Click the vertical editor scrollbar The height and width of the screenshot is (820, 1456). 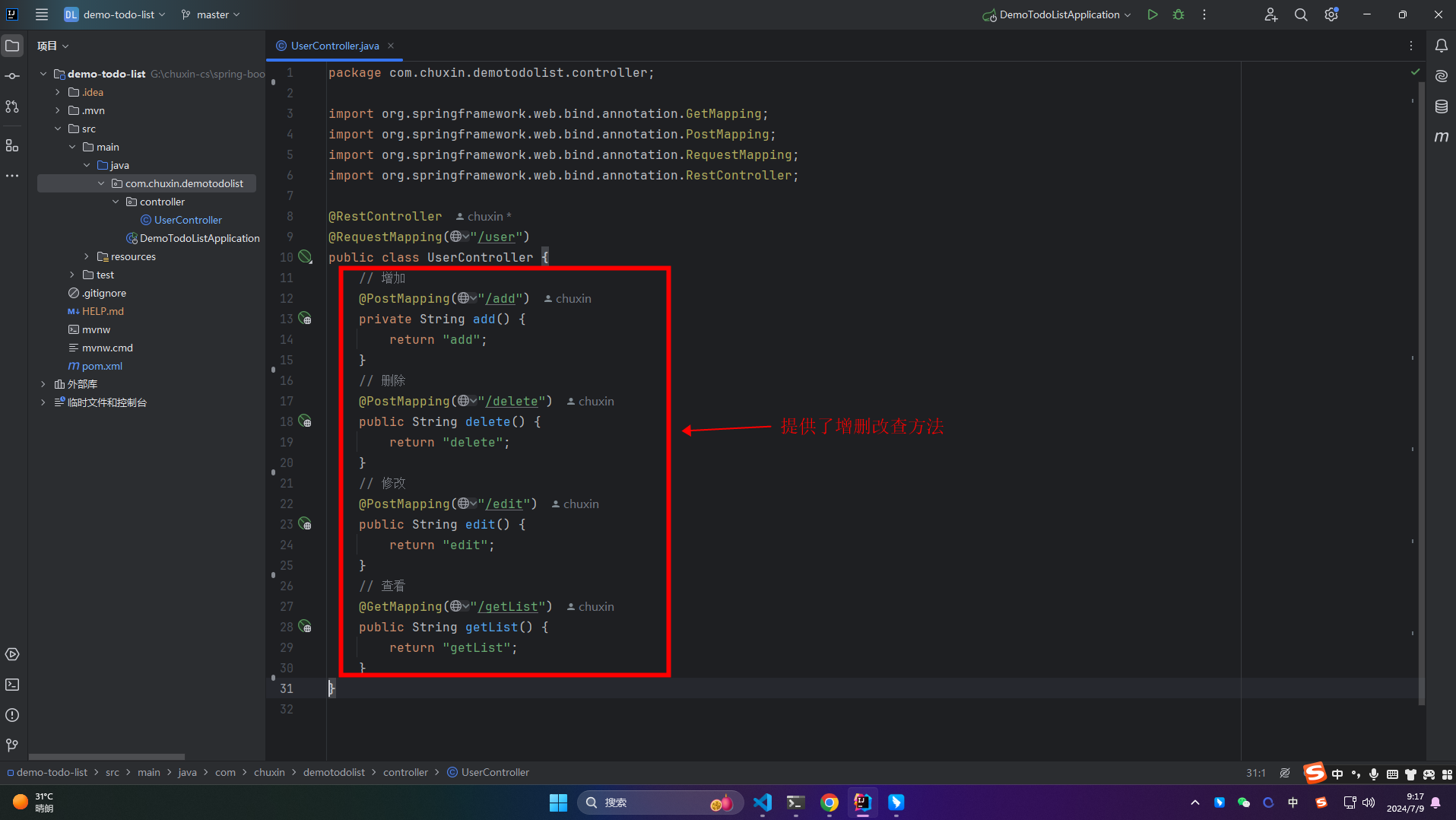(x=1421, y=392)
